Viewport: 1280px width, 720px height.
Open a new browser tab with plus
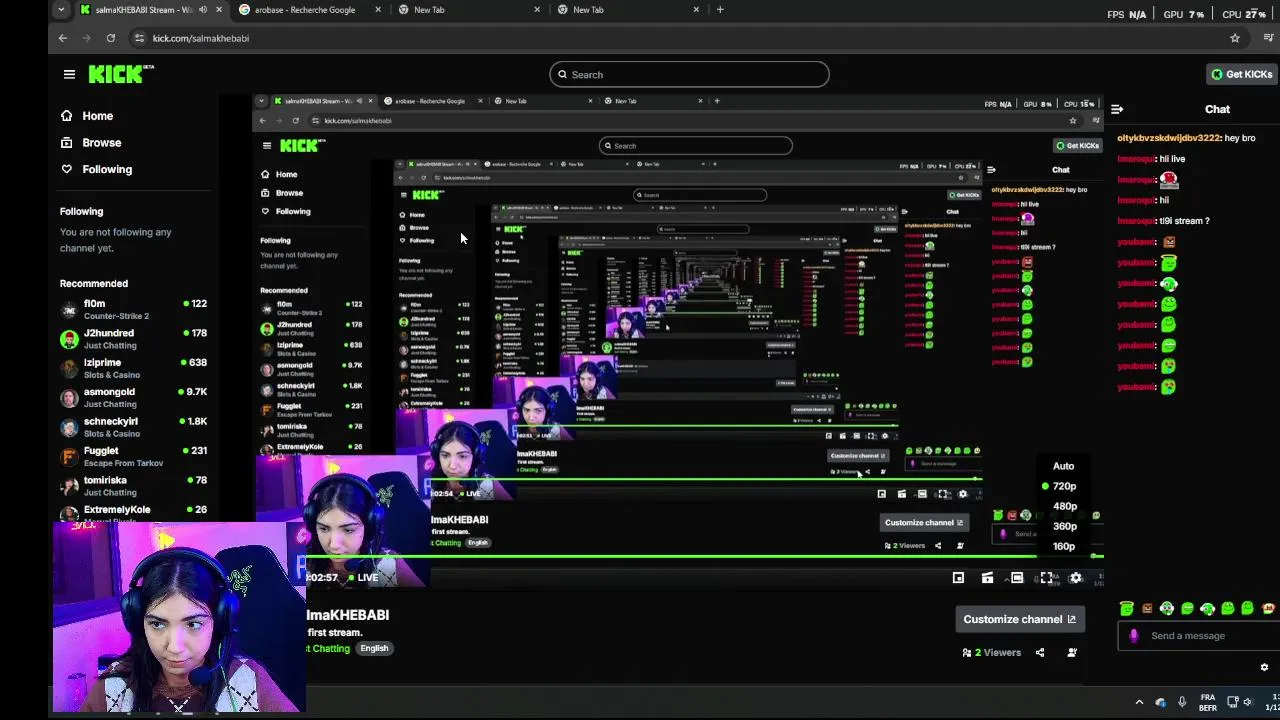click(x=720, y=10)
